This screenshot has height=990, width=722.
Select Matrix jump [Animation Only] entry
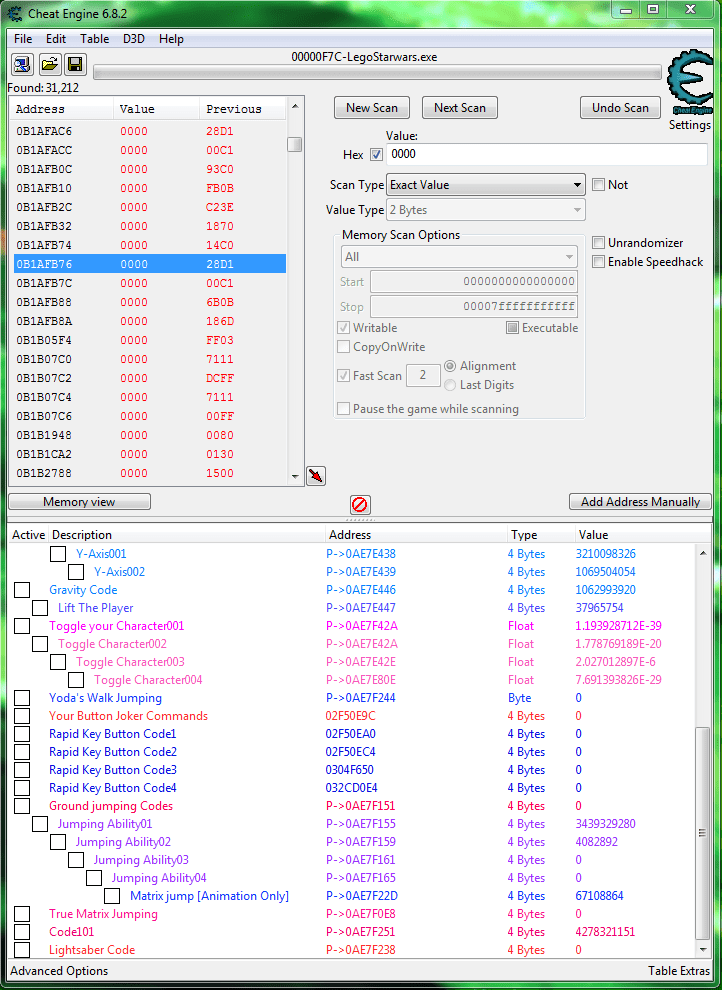[x=209, y=897]
